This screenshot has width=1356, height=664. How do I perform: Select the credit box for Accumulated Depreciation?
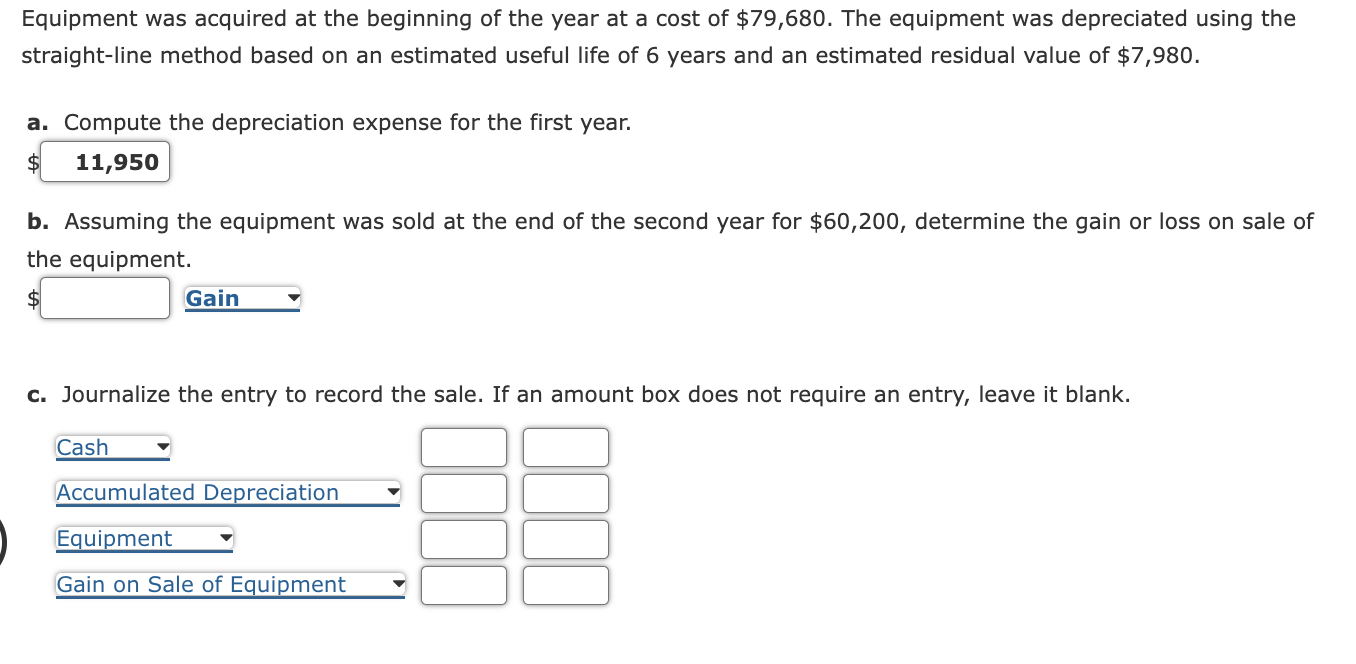tap(565, 493)
